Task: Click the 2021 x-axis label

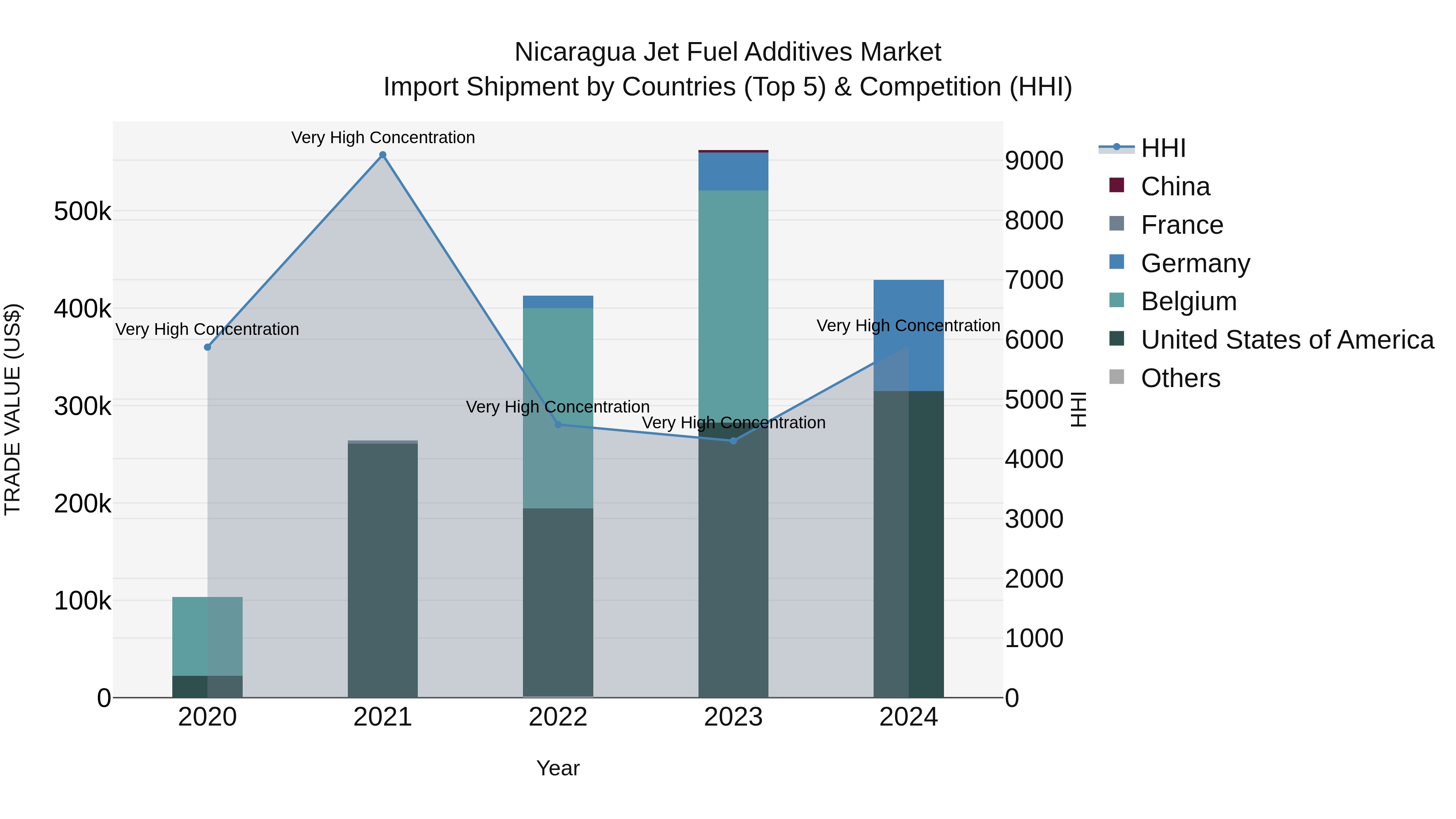Action: pyautogui.click(x=383, y=717)
